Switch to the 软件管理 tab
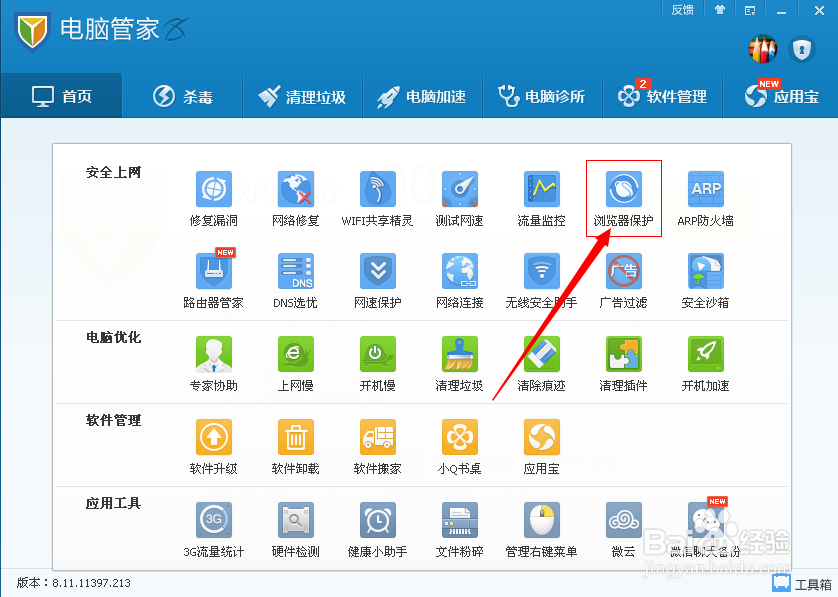Viewport: 838px width, 597px height. (x=663, y=96)
